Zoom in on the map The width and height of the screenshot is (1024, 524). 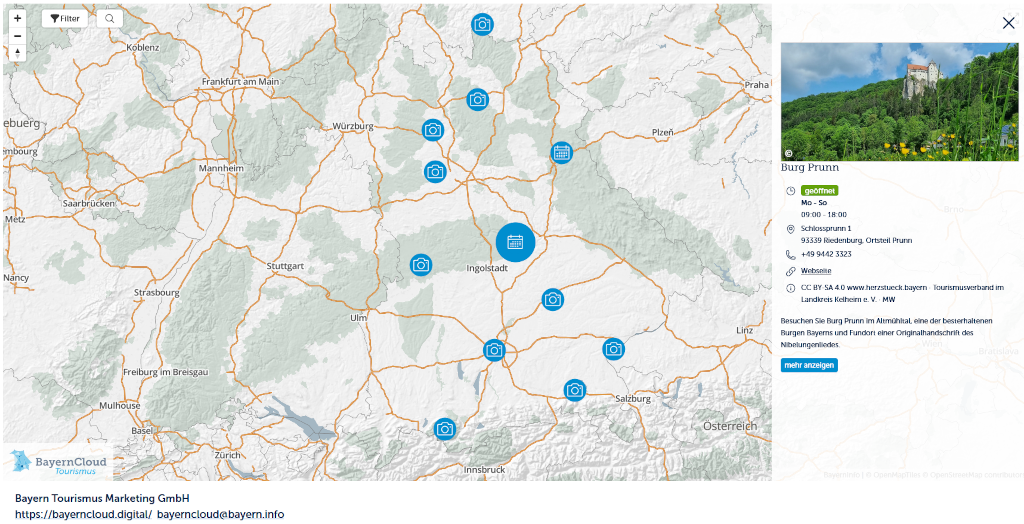tap(17, 18)
